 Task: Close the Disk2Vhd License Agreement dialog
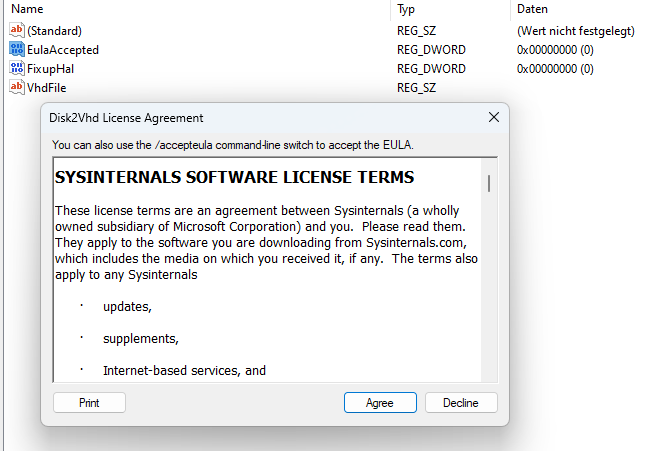[494, 117]
